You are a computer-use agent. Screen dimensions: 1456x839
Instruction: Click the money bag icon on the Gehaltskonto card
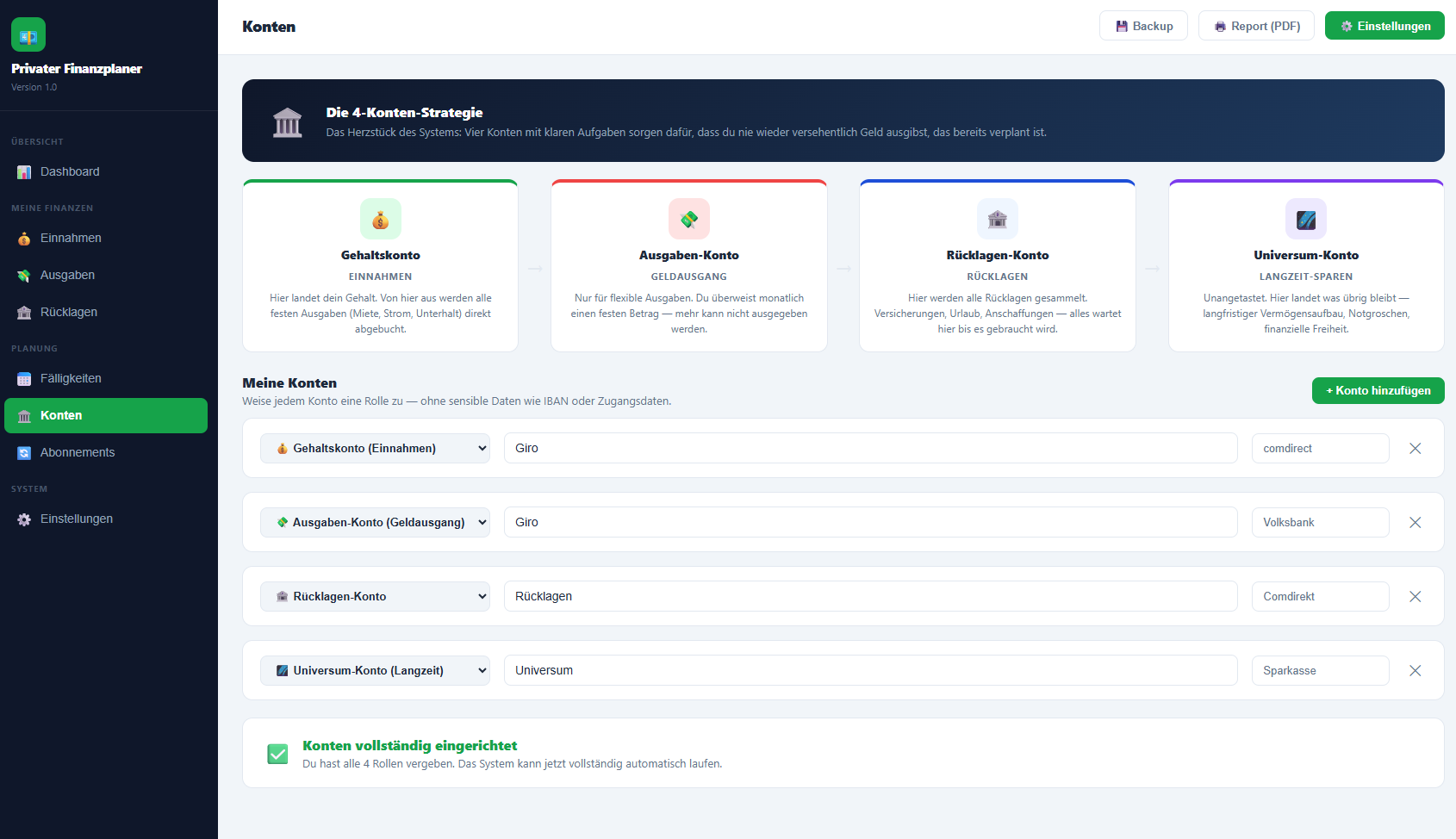point(380,219)
